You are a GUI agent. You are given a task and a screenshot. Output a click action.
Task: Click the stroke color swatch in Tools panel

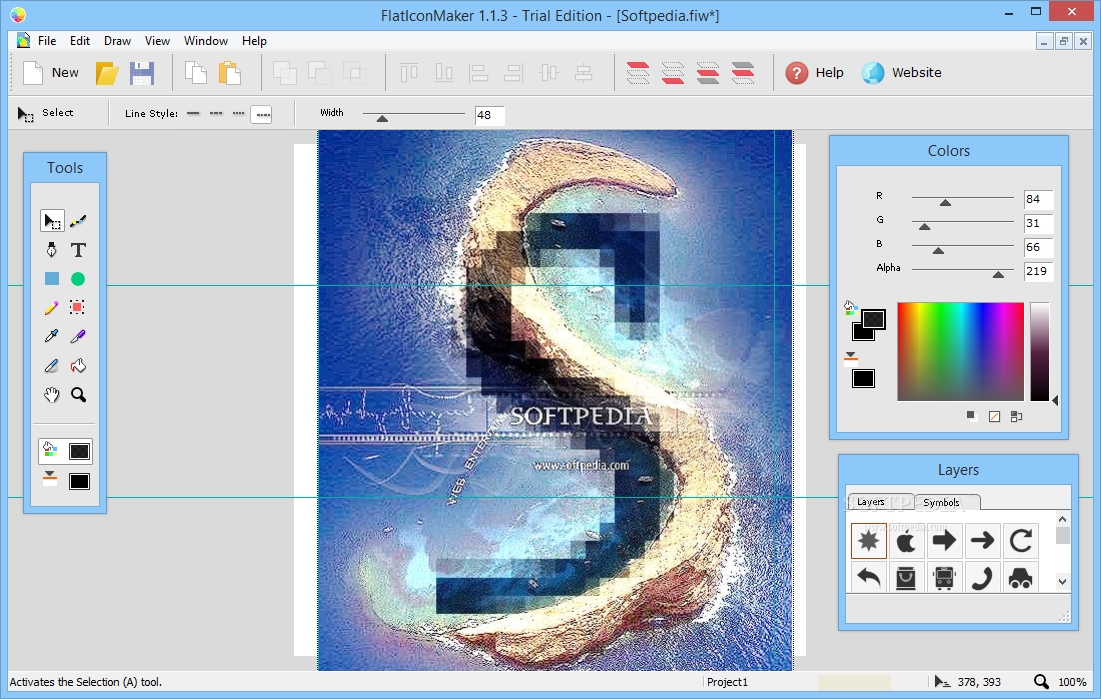point(79,481)
